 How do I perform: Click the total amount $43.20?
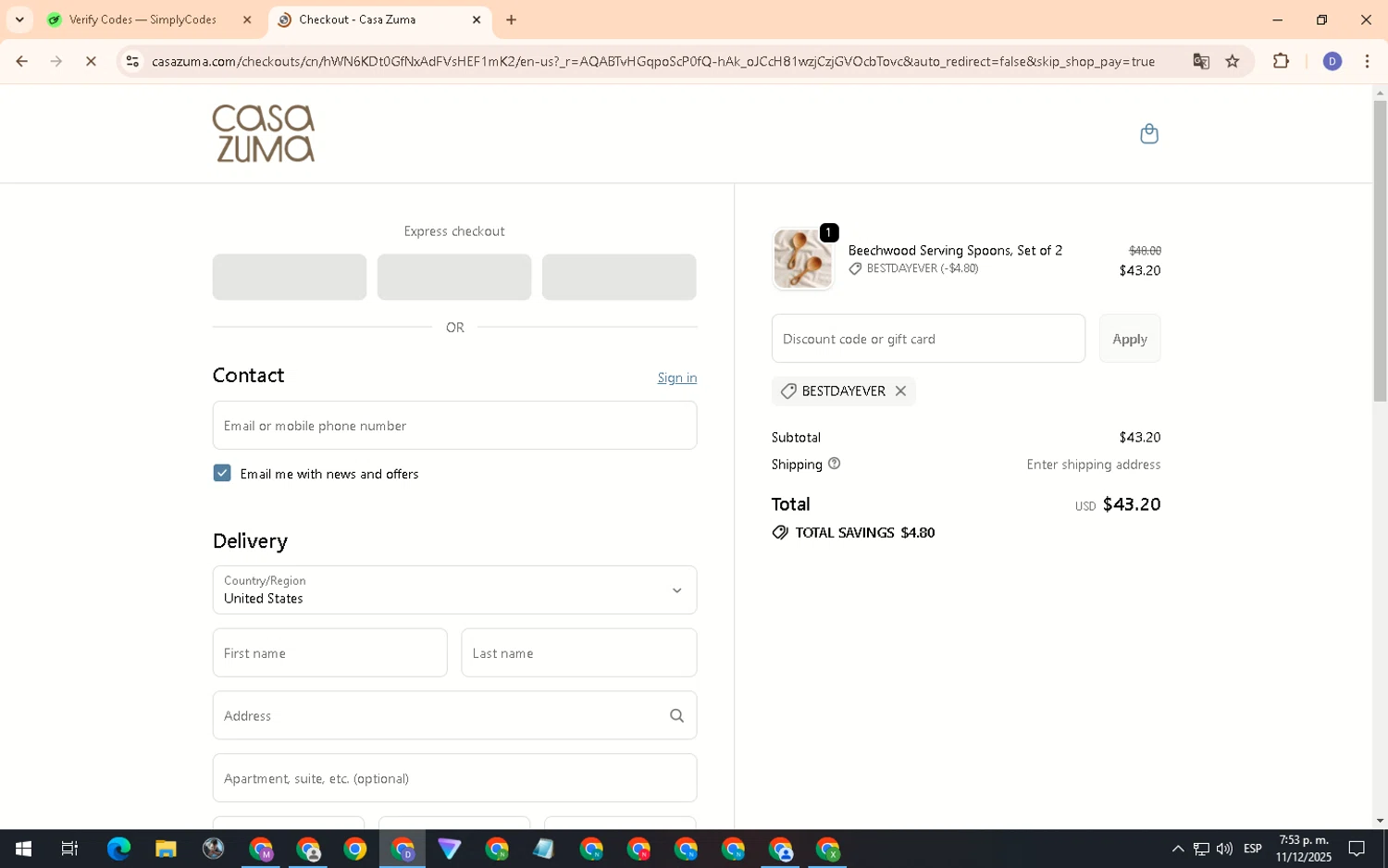pos(1131,504)
